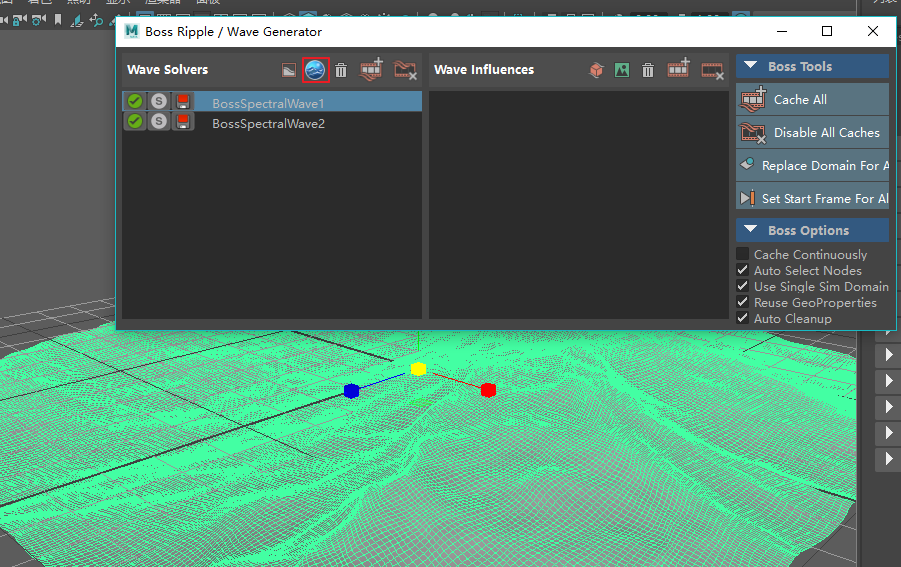Image resolution: width=901 pixels, height=567 pixels.
Task: Click the Create Ripple Solver icon
Action: [x=288, y=70]
